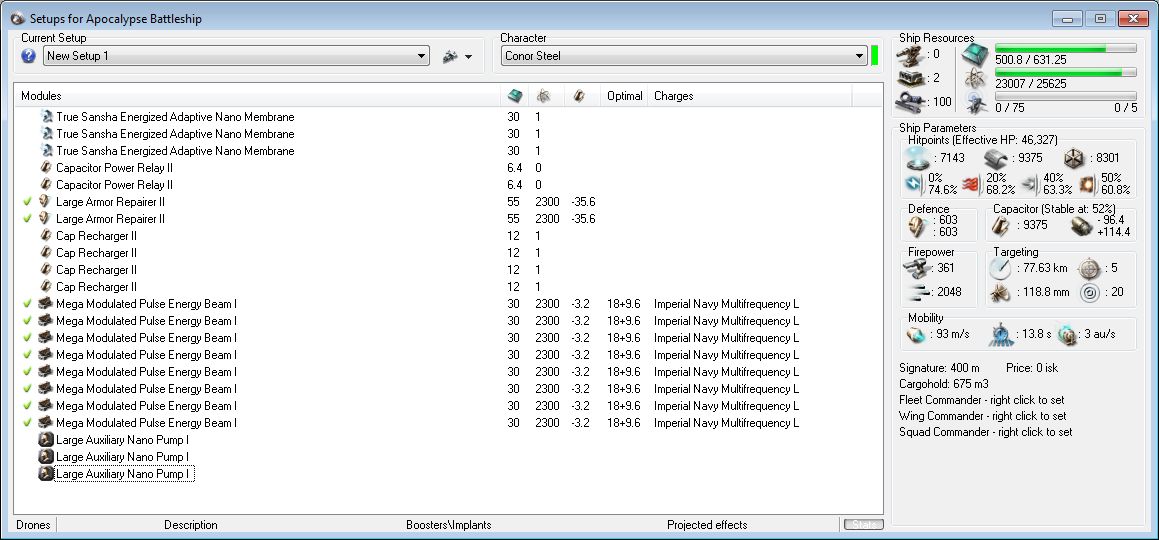Click the launcher hardpoints icon showing 0
This screenshot has width=1159, height=540.
coord(911,54)
